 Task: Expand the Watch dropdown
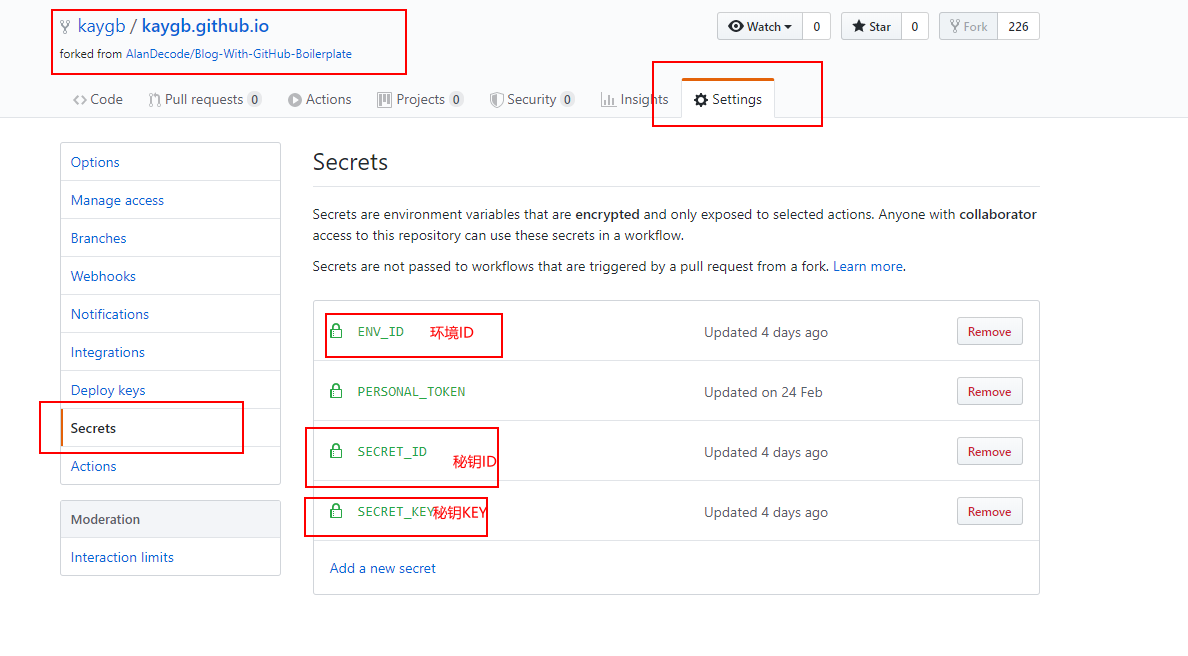tap(760, 27)
